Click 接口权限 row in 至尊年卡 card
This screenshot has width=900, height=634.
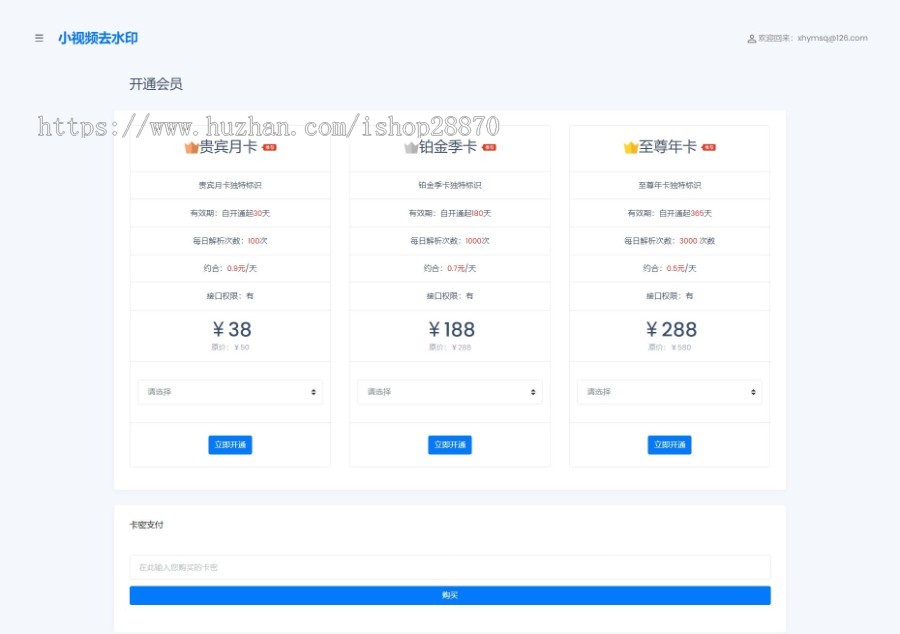tap(670, 296)
